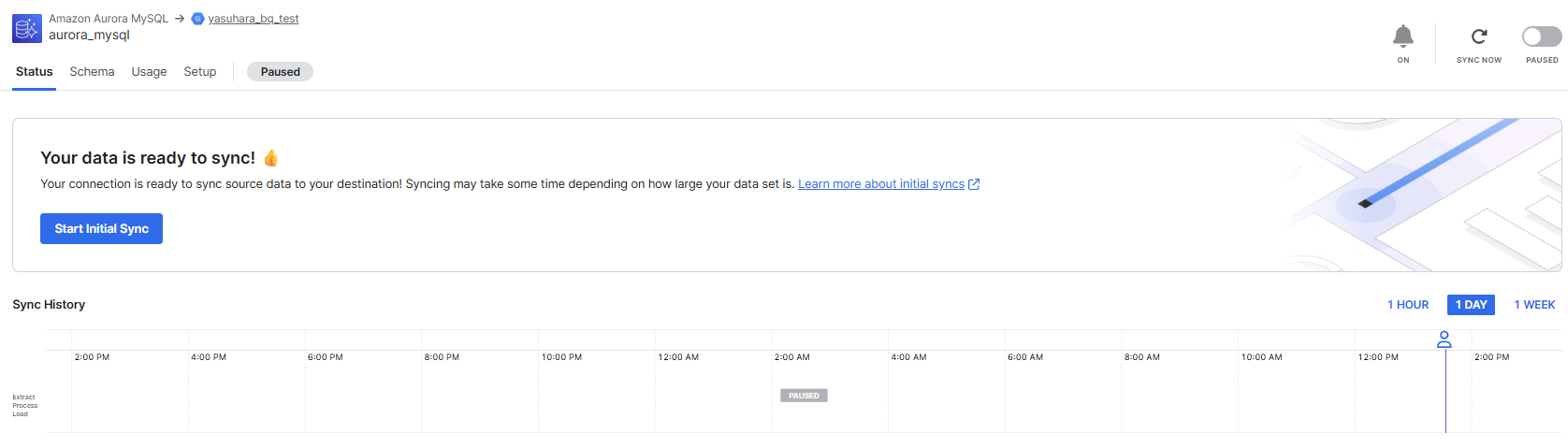Open the Usage tab
Viewport: 1568px width, 448px height.
(149, 72)
